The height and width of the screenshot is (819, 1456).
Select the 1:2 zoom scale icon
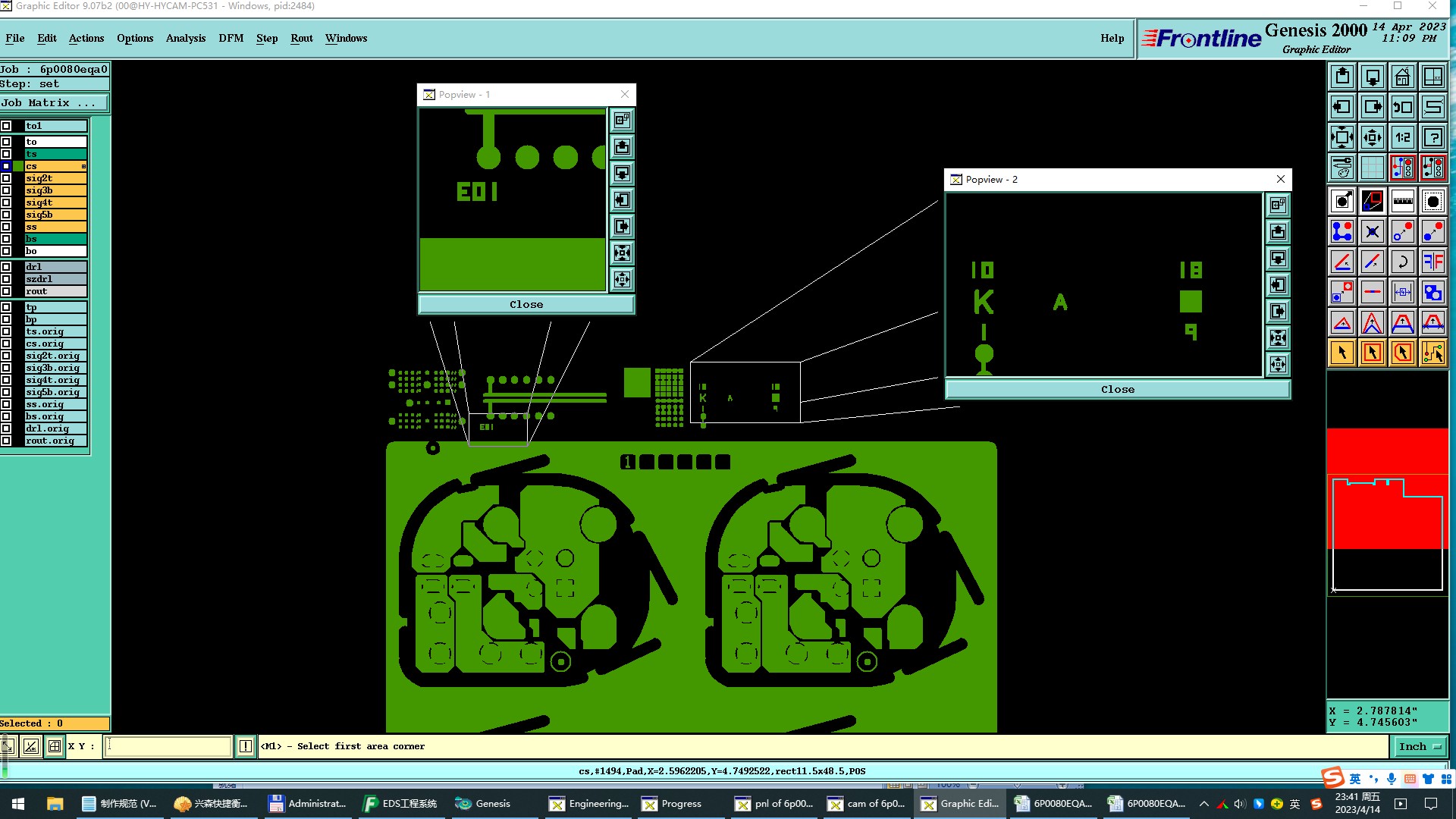point(1402,137)
